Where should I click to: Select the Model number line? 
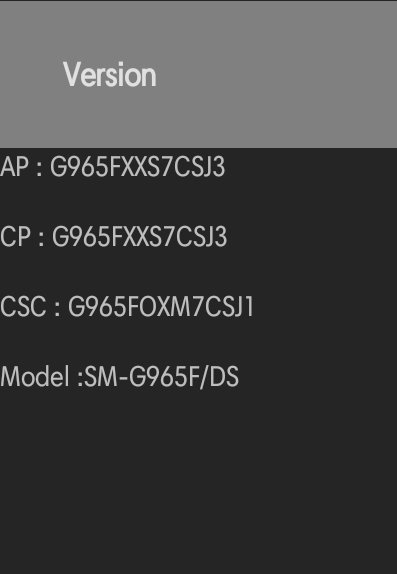tap(119, 377)
